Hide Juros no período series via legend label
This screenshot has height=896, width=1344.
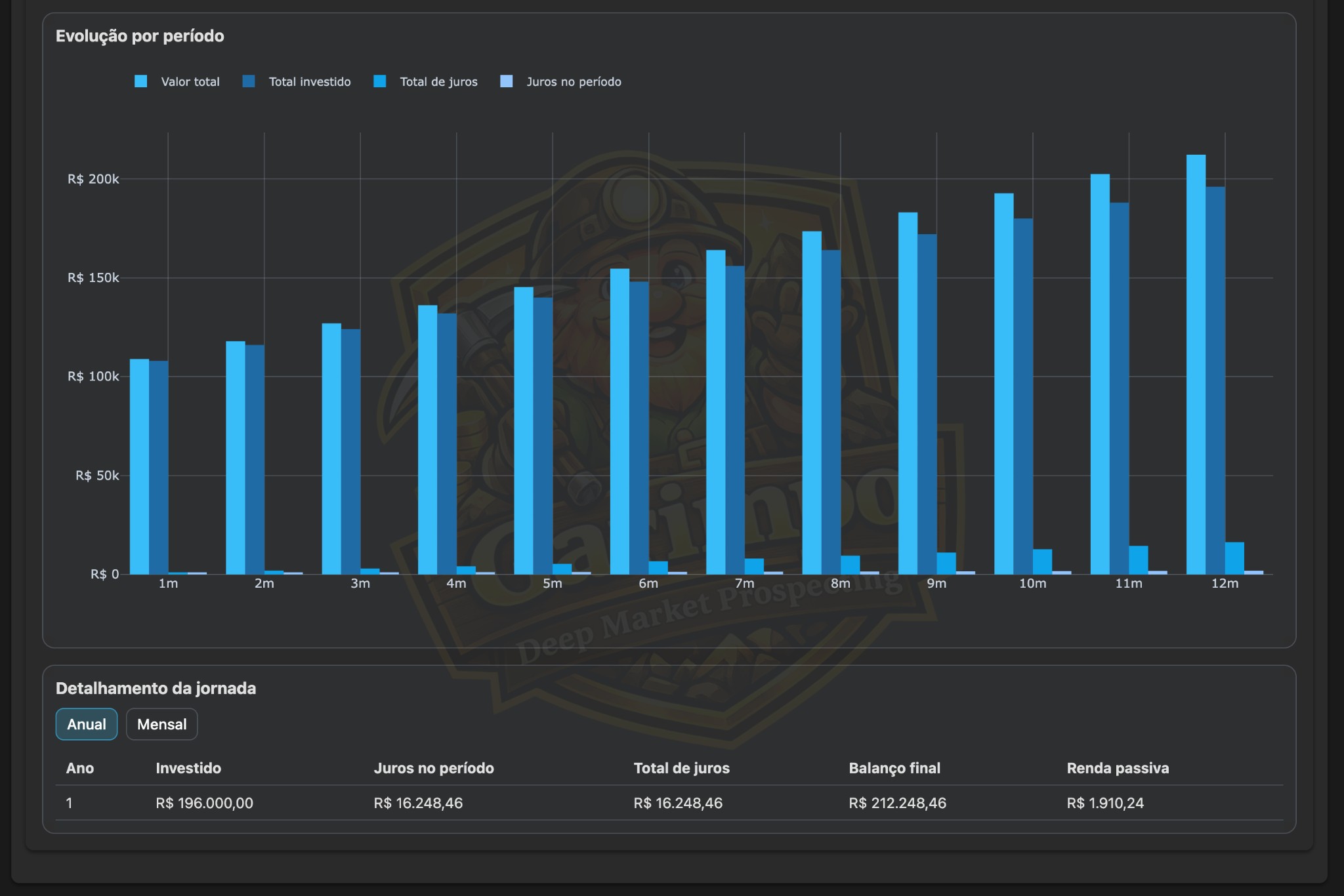[574, 82]
